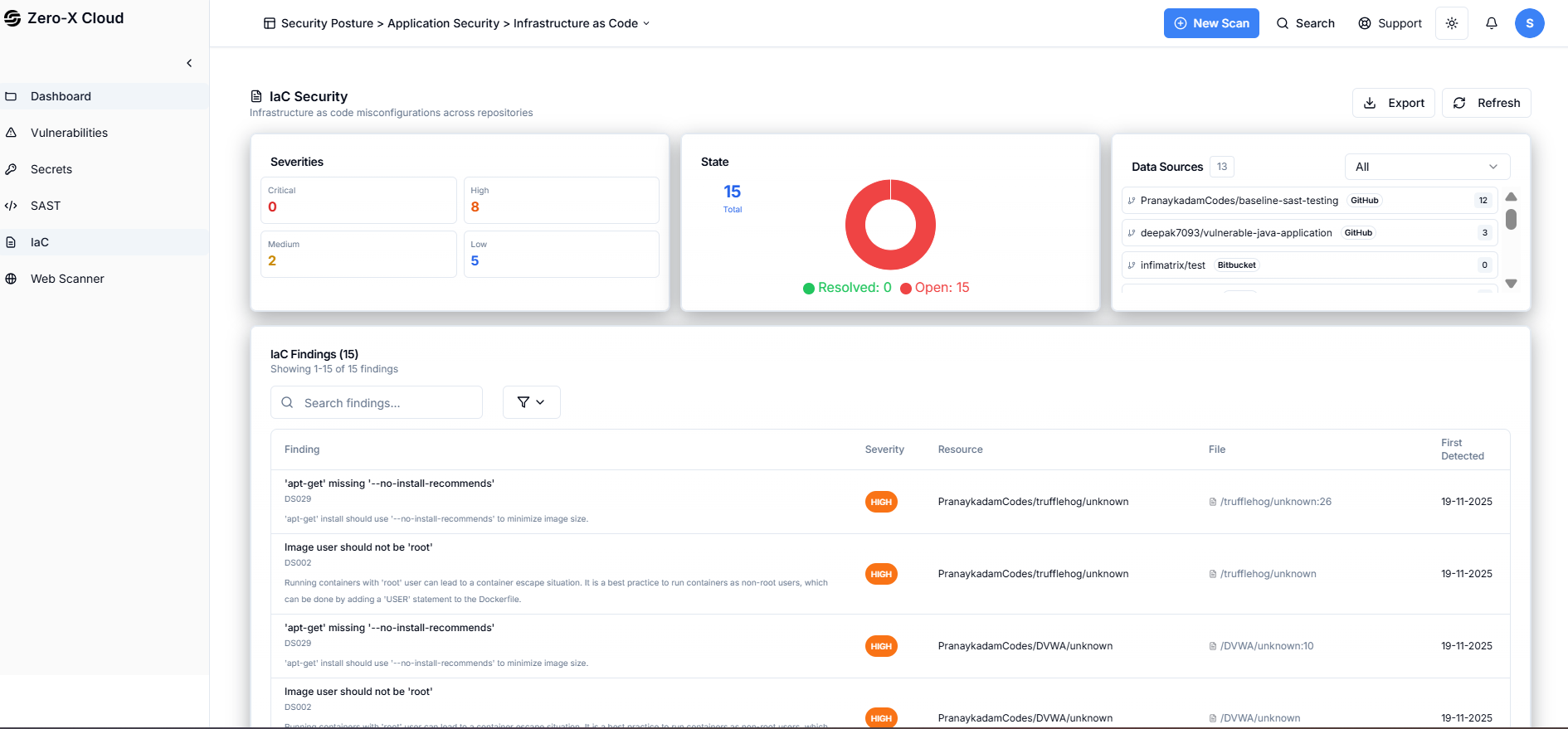Open notifications bell

[x=1492, y=23]
